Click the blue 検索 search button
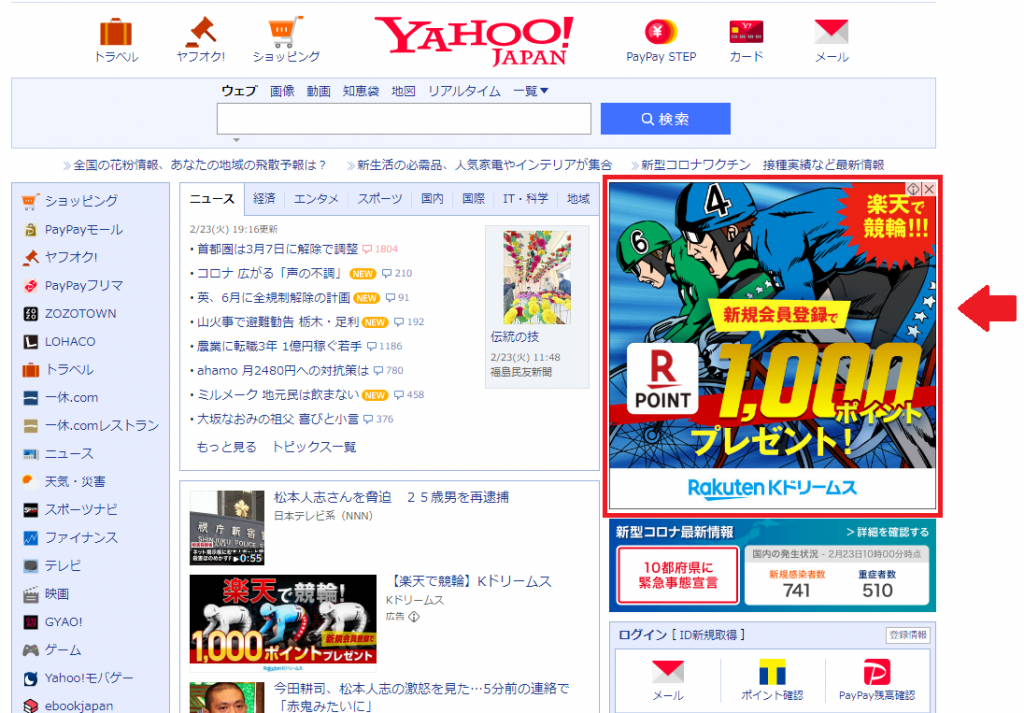Viewport: 1024px width, 713px height. 665,119
